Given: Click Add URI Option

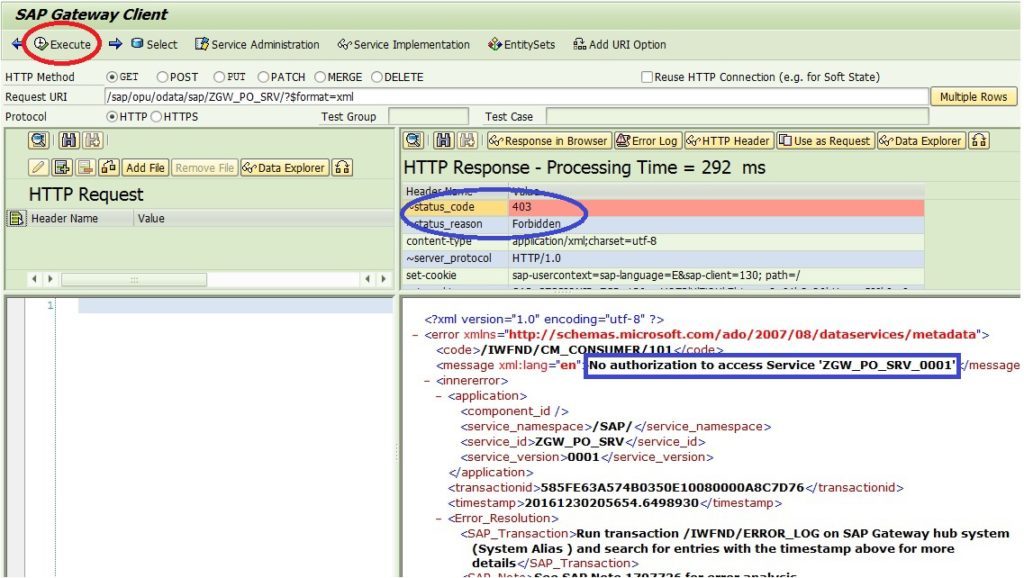Looking at the screenshot, I should click(619, 44).
